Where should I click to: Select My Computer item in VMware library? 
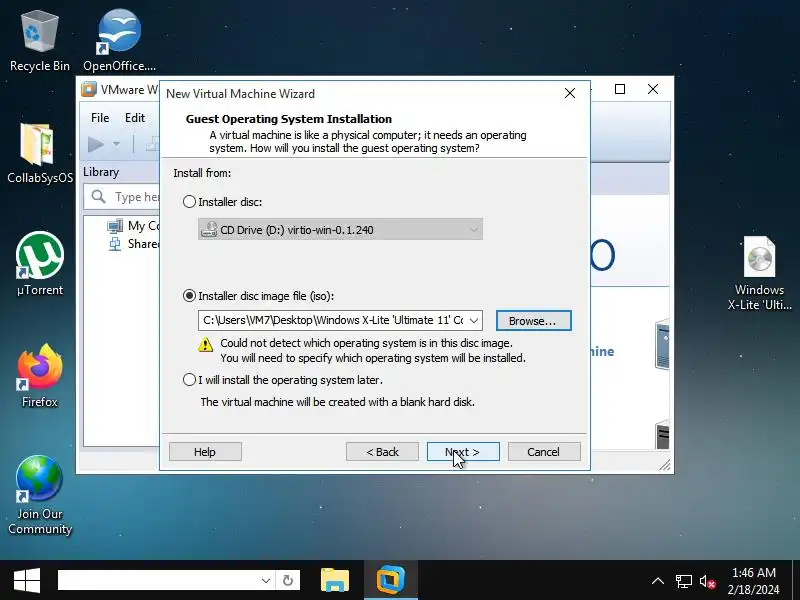[x=134, y=226]
